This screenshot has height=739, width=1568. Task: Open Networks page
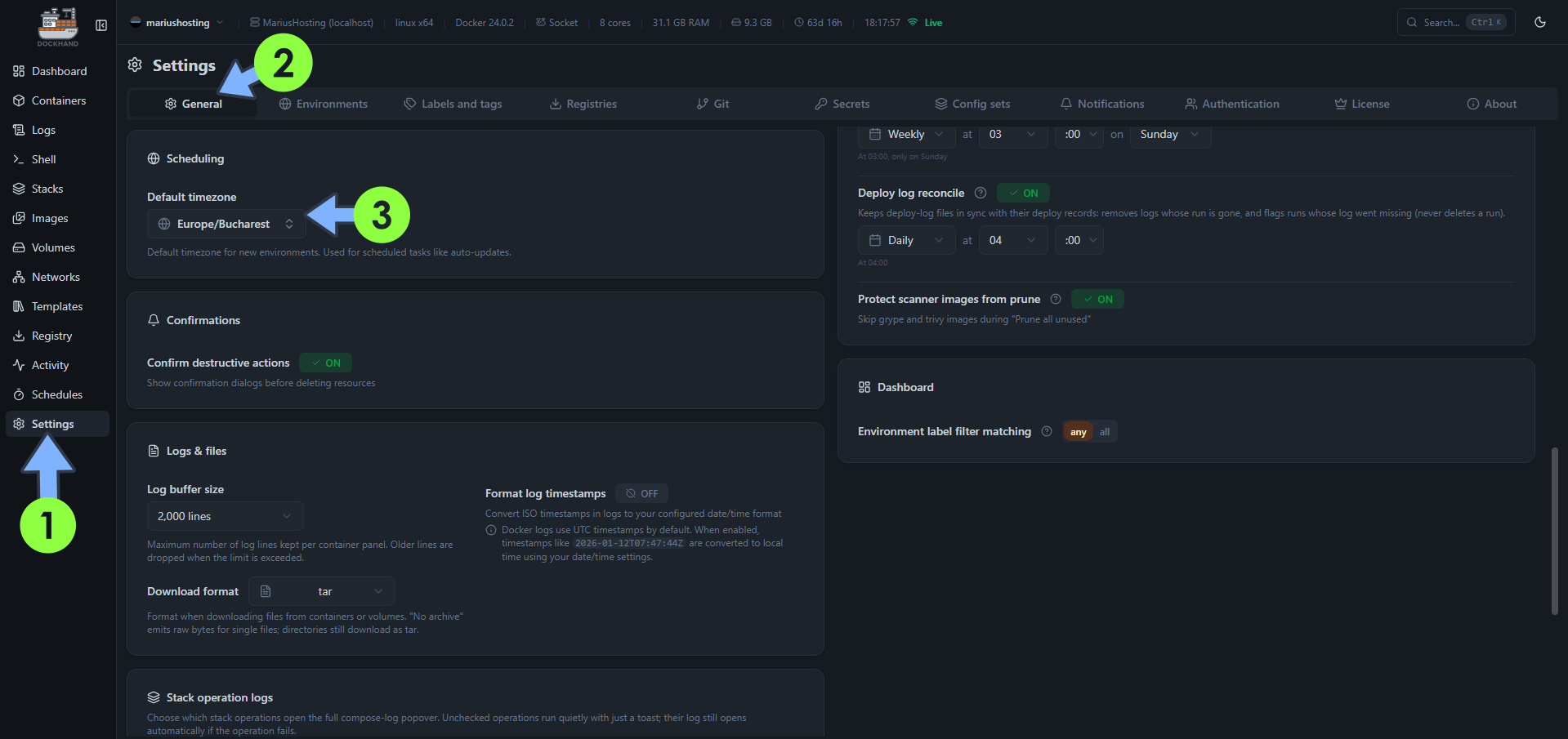pos(57,277)
